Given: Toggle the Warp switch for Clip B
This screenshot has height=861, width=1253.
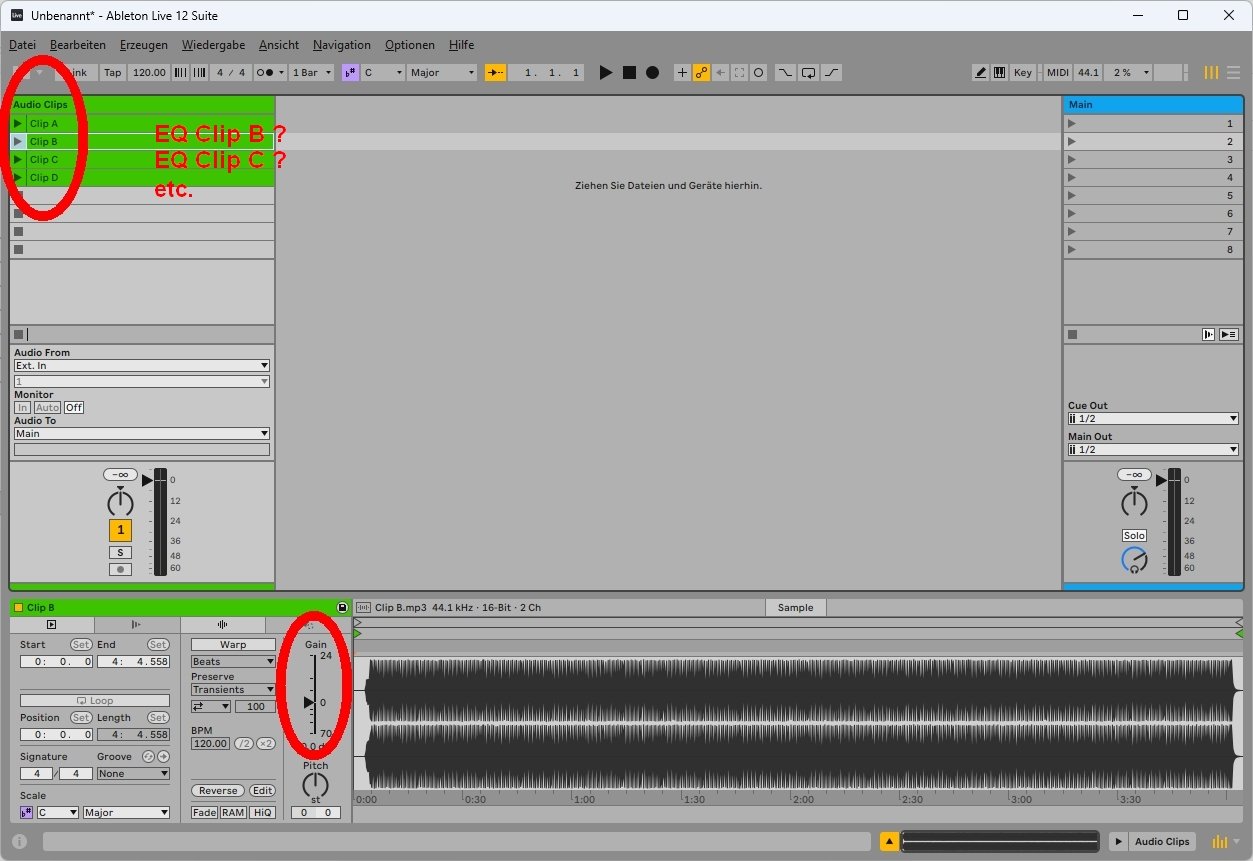Looking at the screenshot, I should (233, 645).
